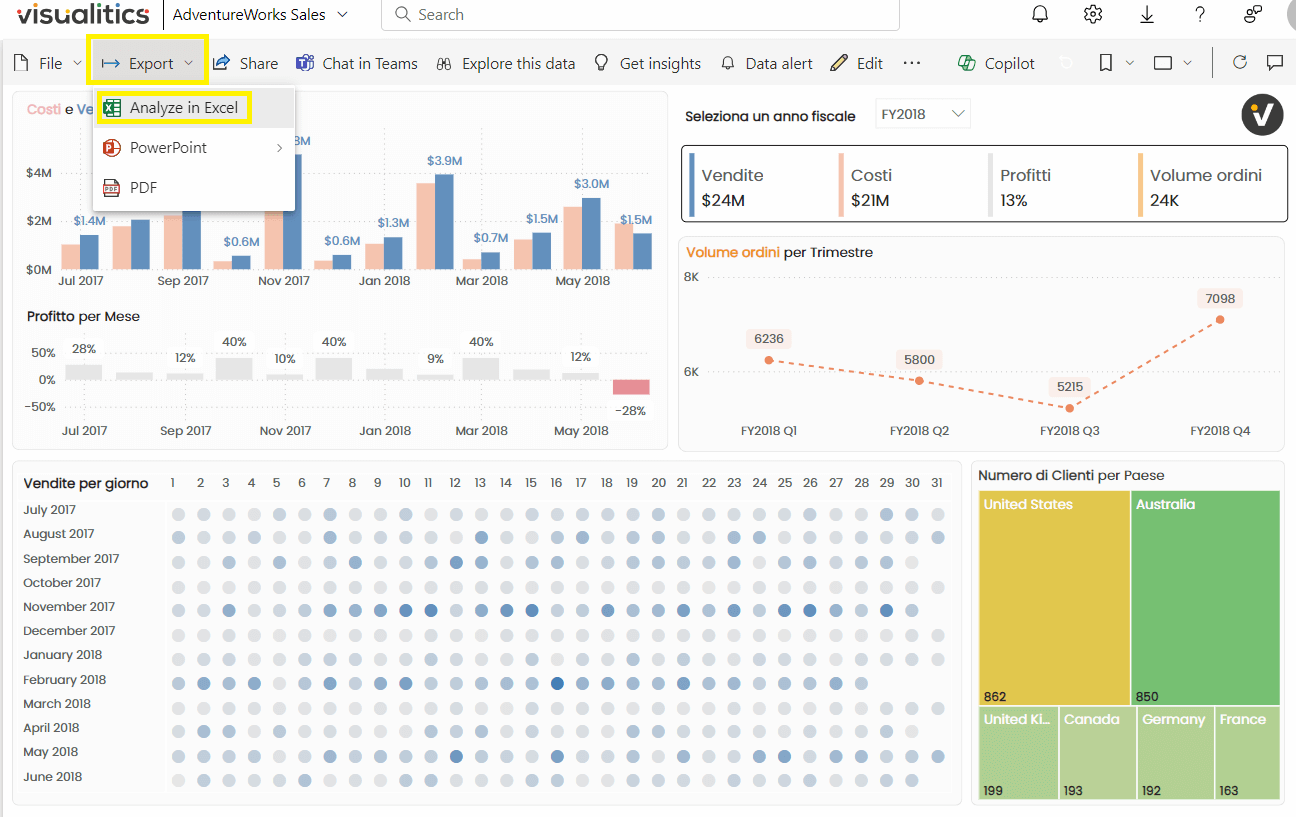Open the settings gear icon
This screenshot has height=817, width=1296.
pyautogui.click(x=1093, y=14)
